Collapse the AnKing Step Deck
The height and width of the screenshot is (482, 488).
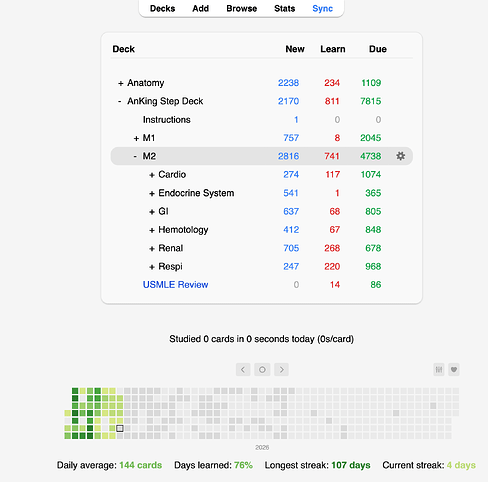click(x=120, y=101)
